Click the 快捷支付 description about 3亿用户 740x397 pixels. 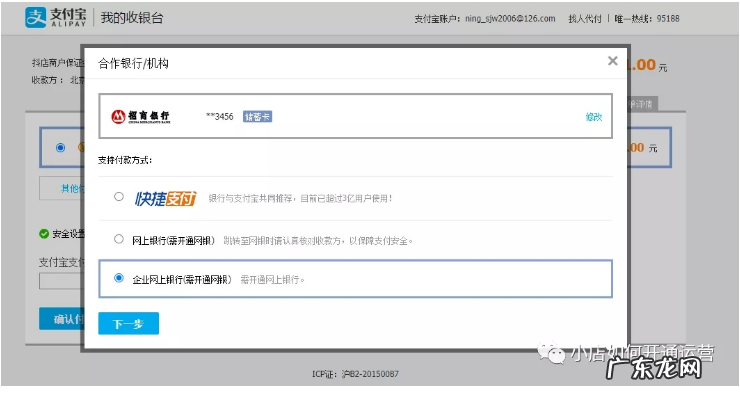click(x=300, y=198)
